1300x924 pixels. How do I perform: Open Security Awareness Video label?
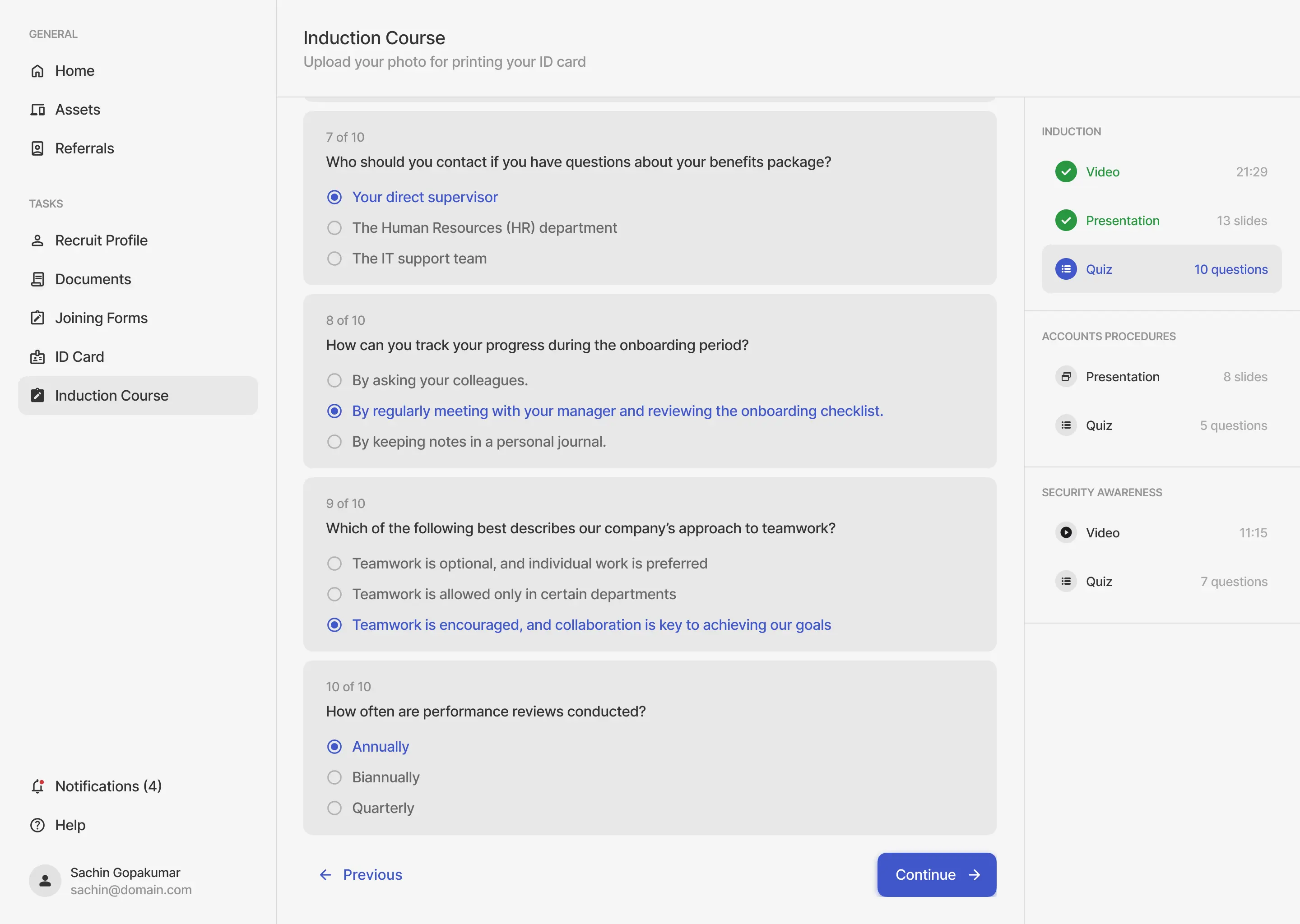[1102, 532]
